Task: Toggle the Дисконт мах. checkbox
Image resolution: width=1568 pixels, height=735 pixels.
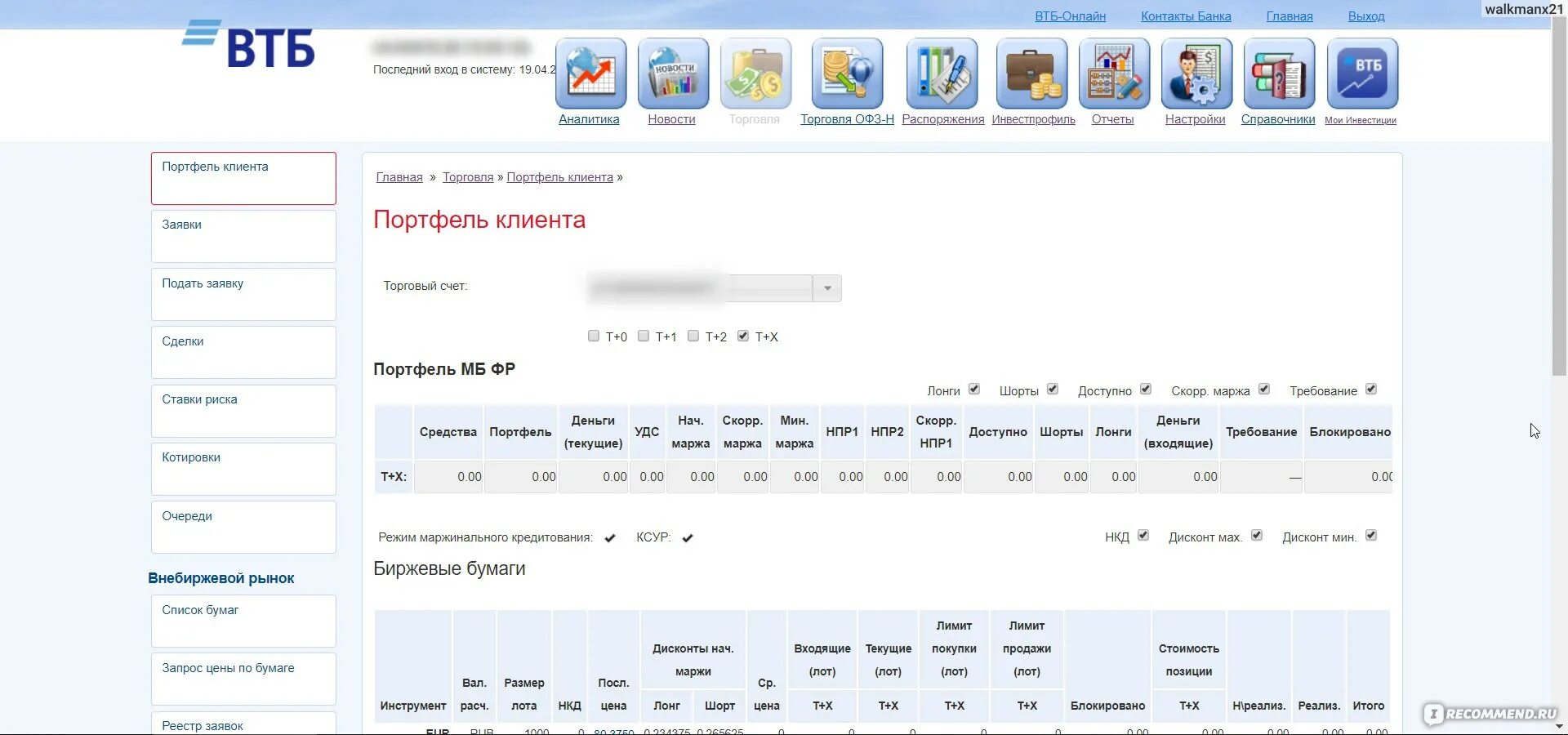Action: 1257,535
